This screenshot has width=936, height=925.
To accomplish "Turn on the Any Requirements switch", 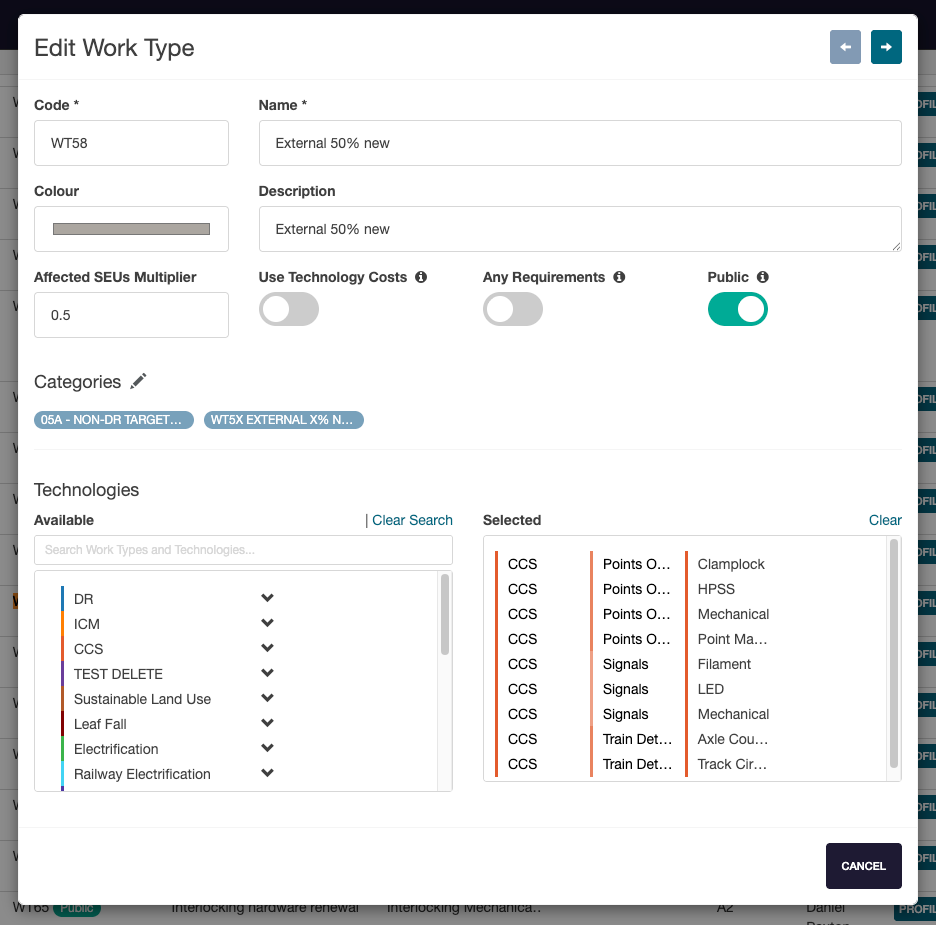I will (x=513, y=310).
